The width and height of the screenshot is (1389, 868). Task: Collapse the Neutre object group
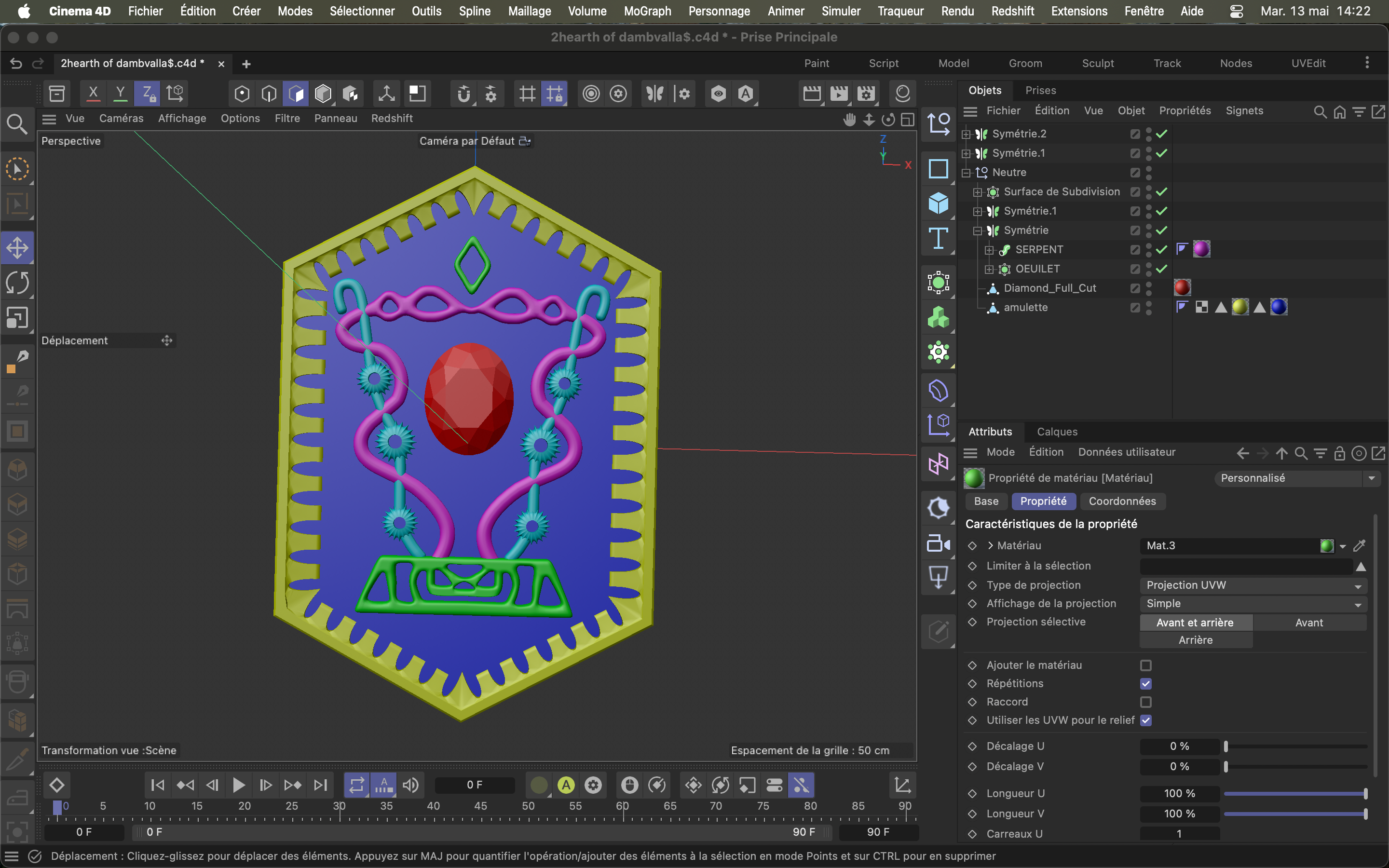pyautogui.click(x=966, y=173)
